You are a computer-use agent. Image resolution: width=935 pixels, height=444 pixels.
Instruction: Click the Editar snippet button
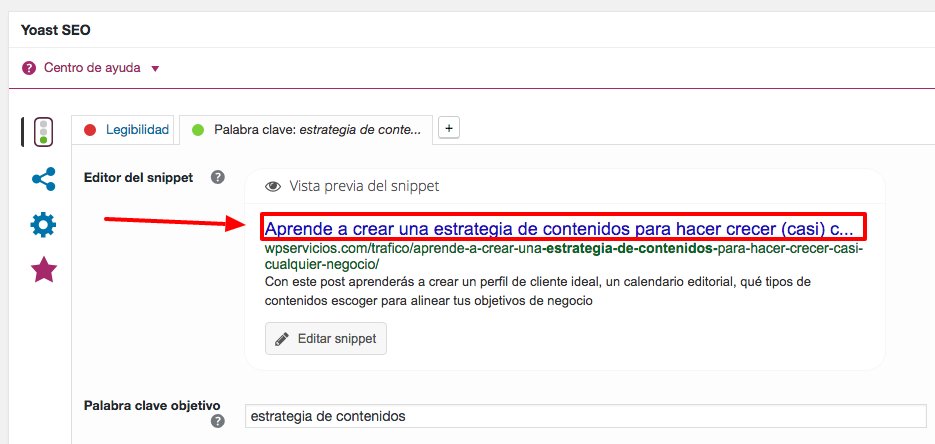326,339
